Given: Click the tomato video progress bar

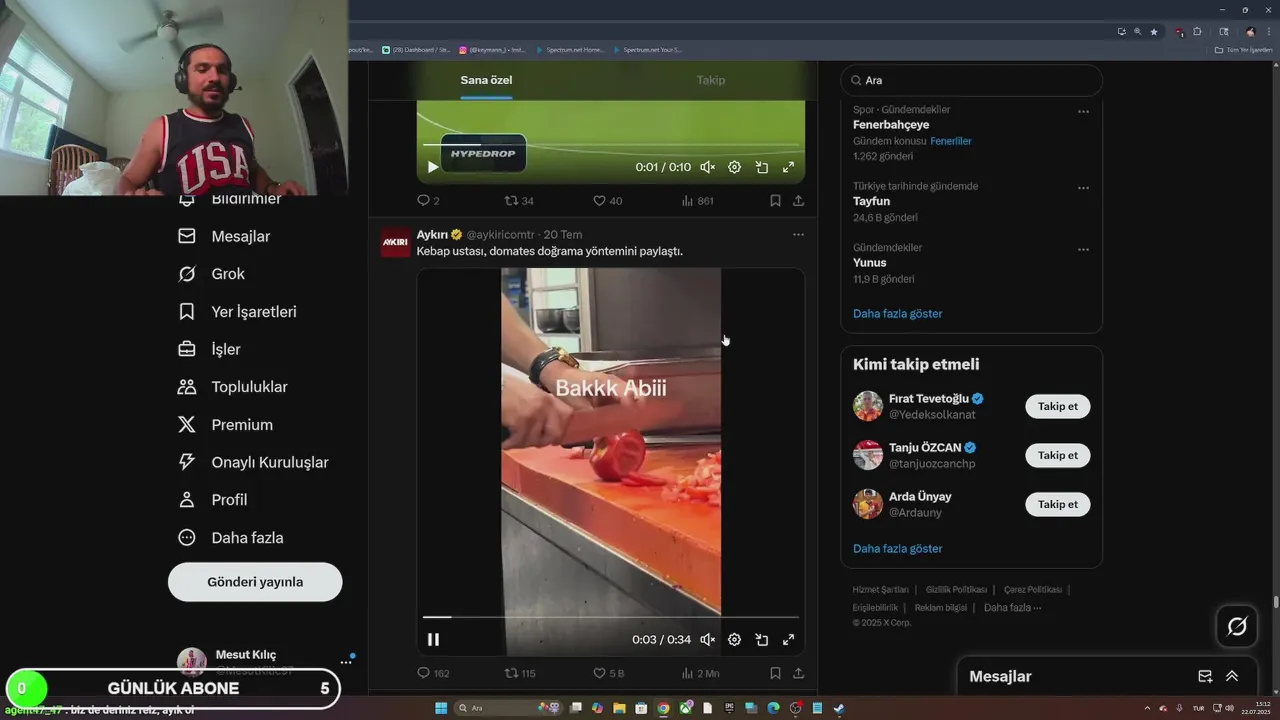Looking at the screenshot, I should 610,617.
